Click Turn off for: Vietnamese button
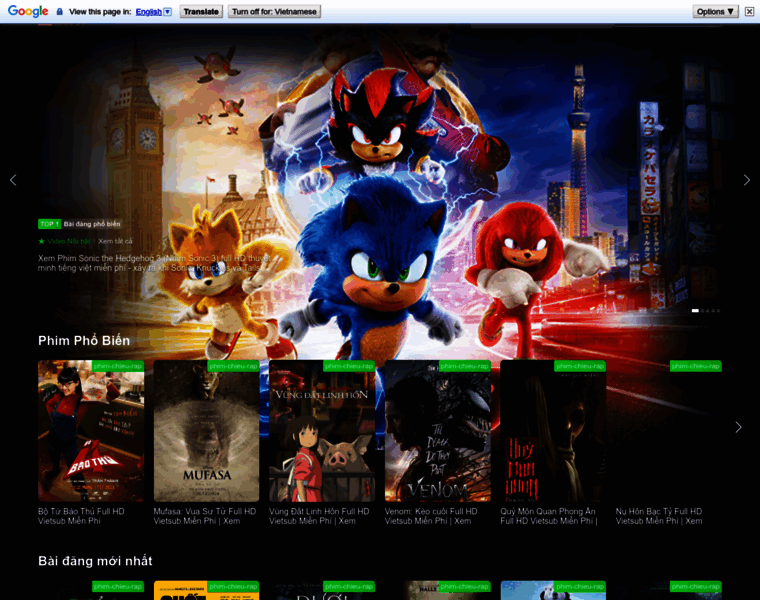Screen dimensions: 760x600 pos(274,12)
